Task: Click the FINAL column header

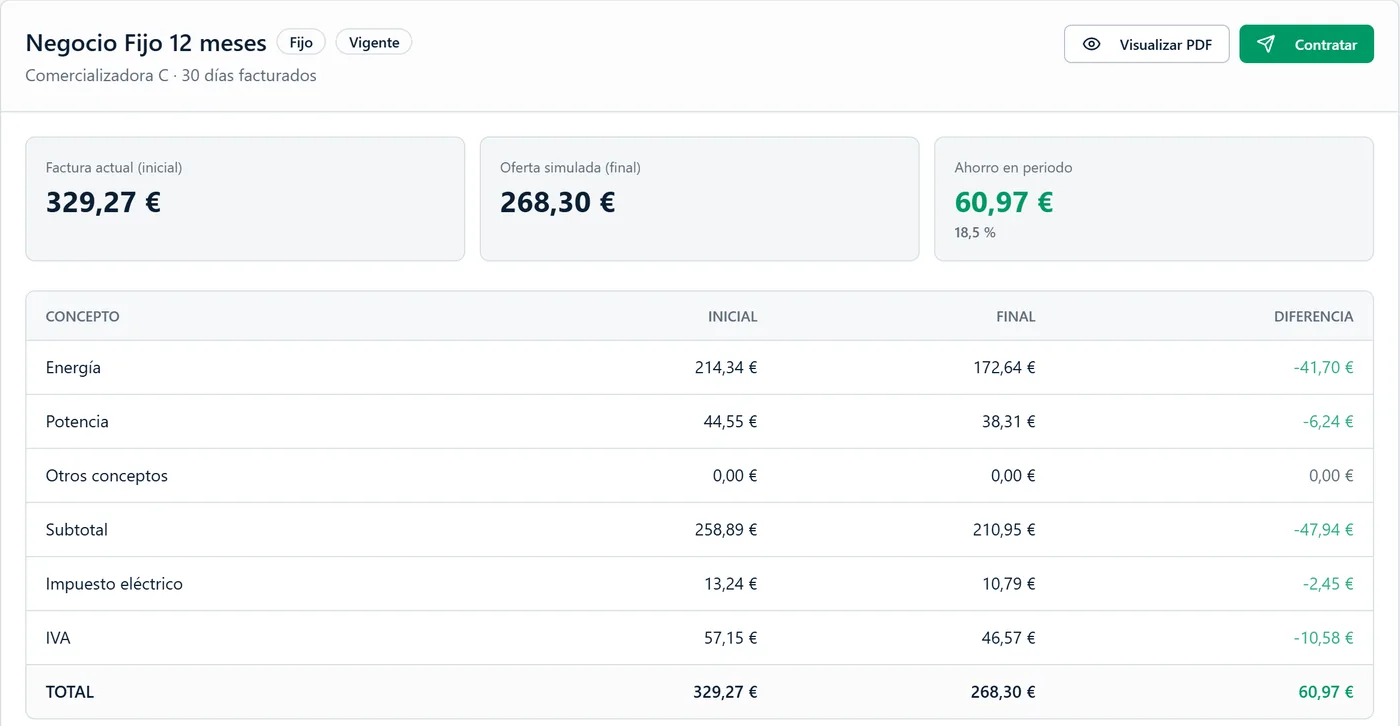Action: coord(1016,317)
